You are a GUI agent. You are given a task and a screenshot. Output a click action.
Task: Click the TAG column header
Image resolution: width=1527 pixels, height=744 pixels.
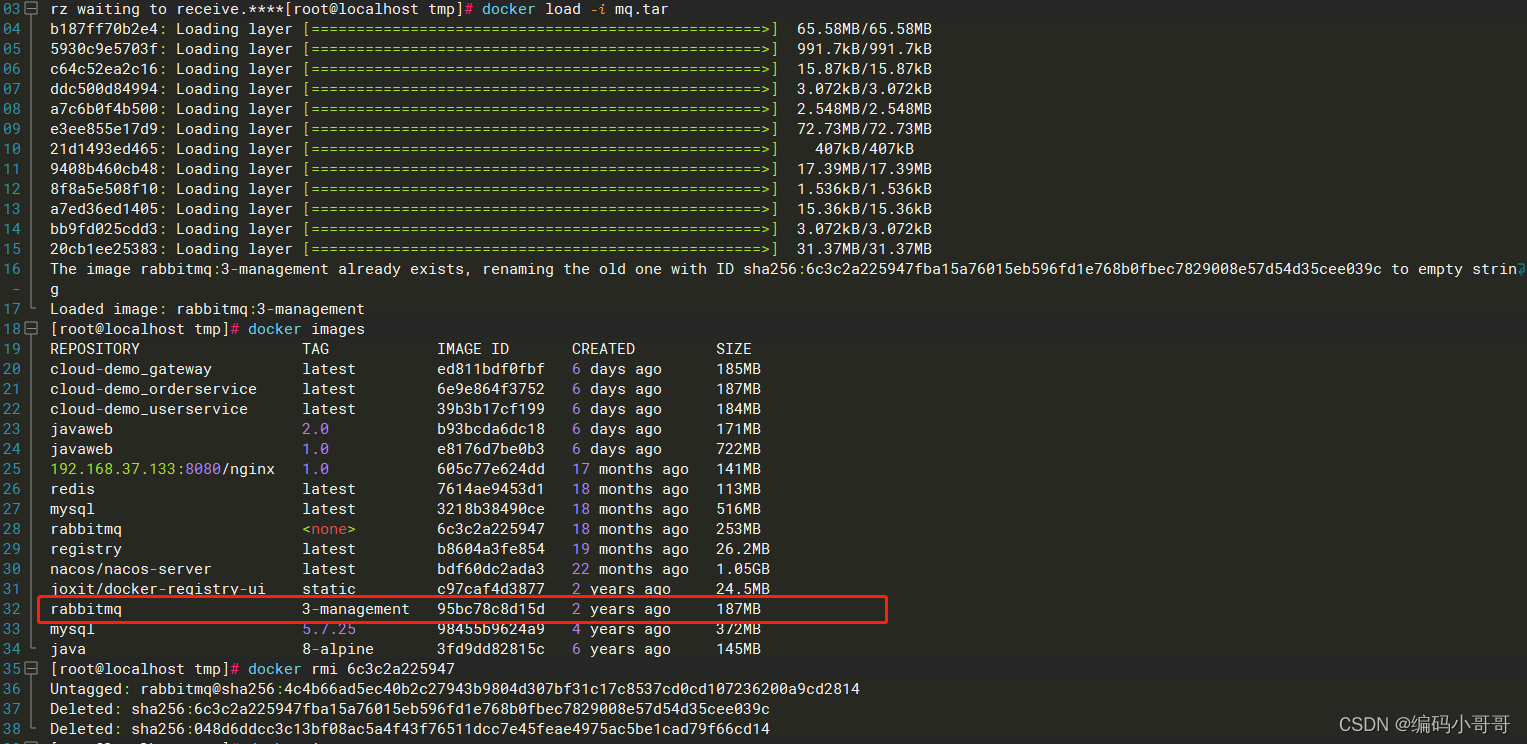tap(316, 349)
